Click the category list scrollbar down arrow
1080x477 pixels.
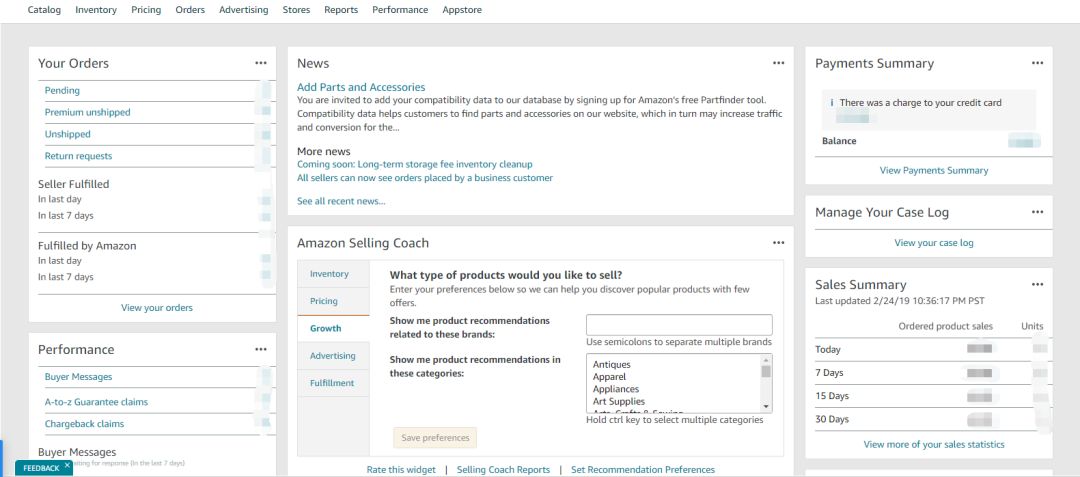coord(767,406)
